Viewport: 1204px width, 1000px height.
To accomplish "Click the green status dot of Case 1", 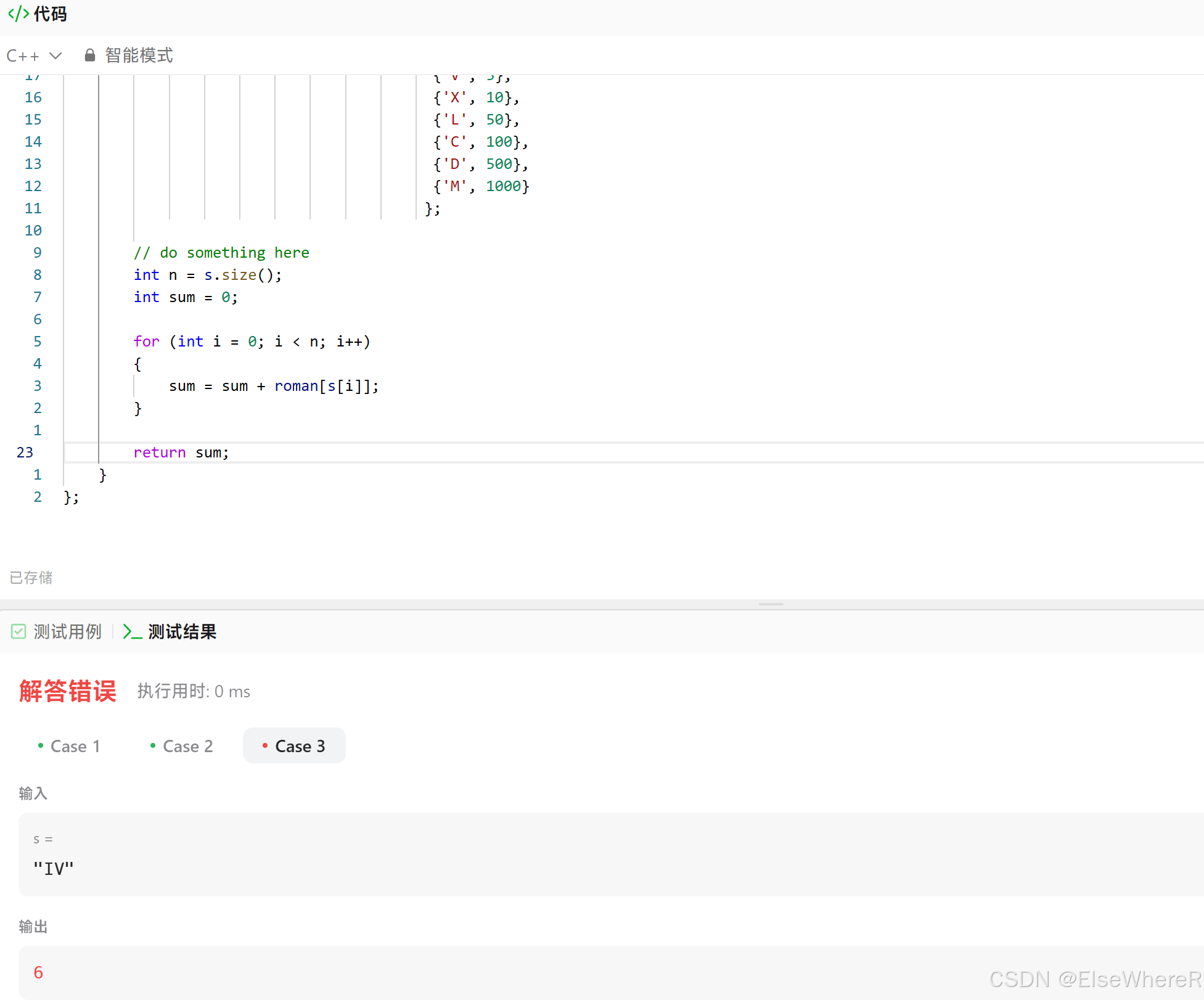I will [x=41, y=746].
